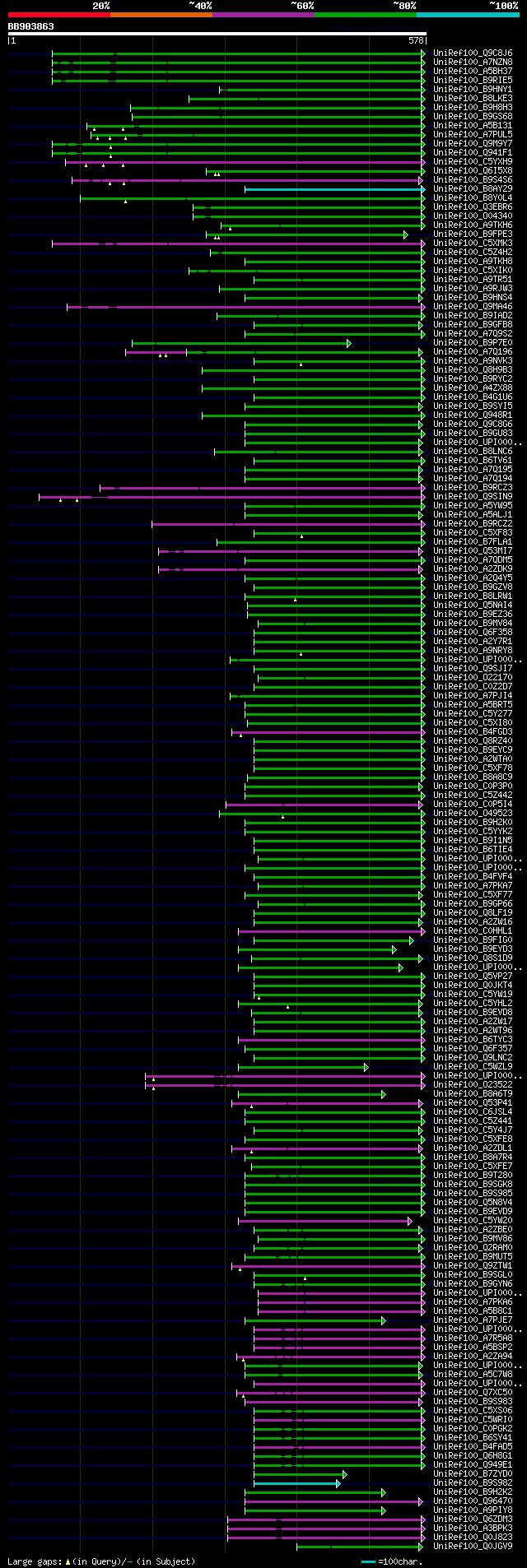
Task: Click the UniRef100_B9T280 label
Action: (x=473, y=1176)
